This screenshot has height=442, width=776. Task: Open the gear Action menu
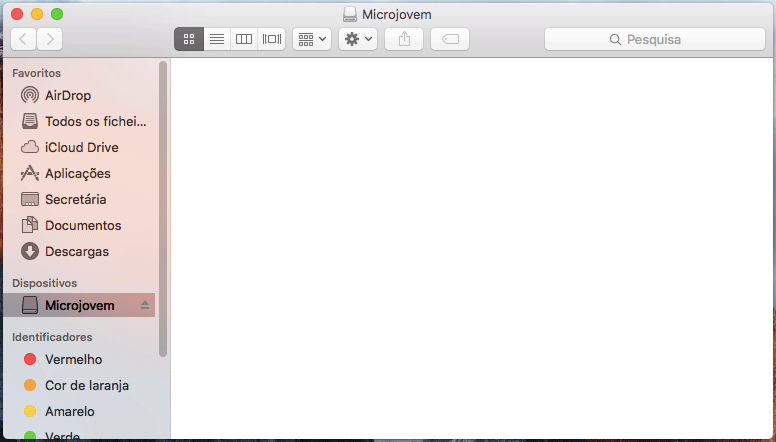(358, 39)
